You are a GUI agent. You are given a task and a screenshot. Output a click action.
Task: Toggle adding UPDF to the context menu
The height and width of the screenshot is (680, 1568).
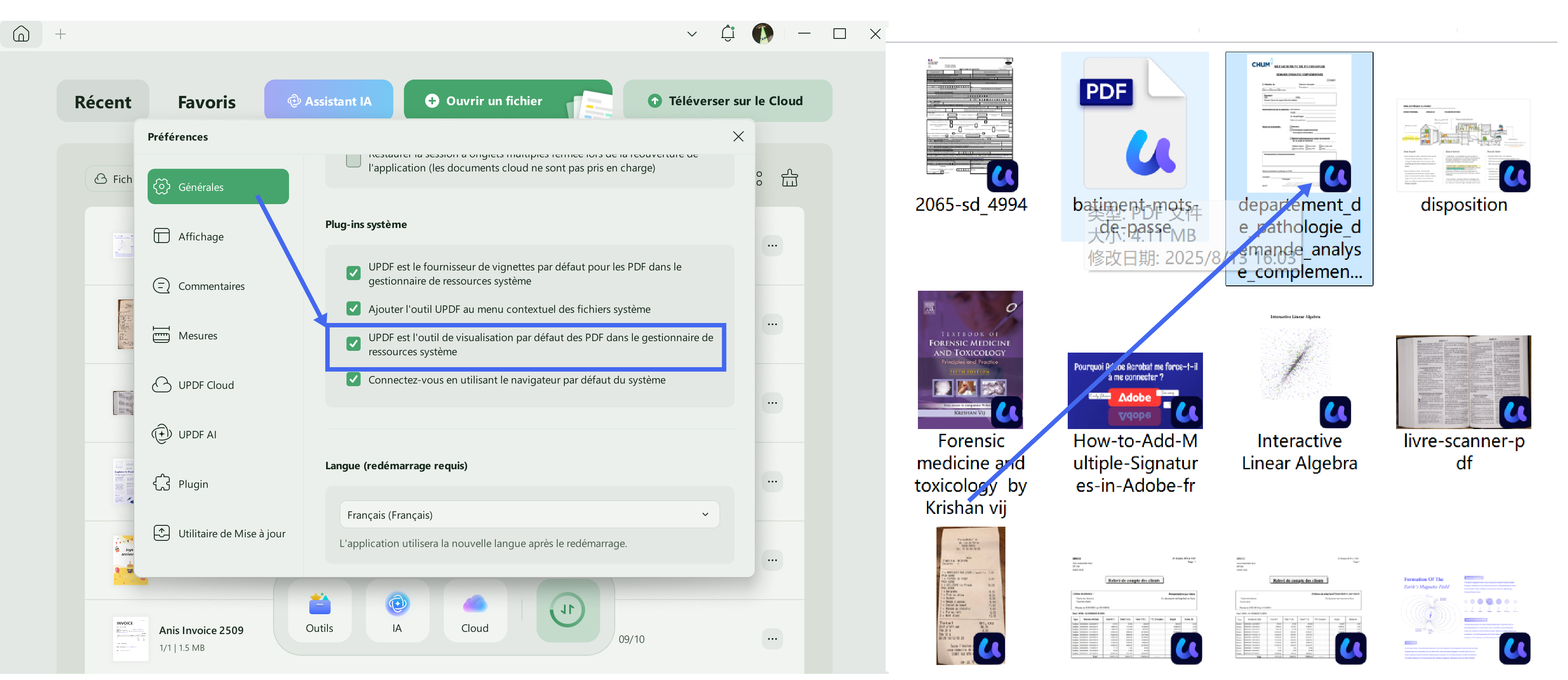point(353,309)
